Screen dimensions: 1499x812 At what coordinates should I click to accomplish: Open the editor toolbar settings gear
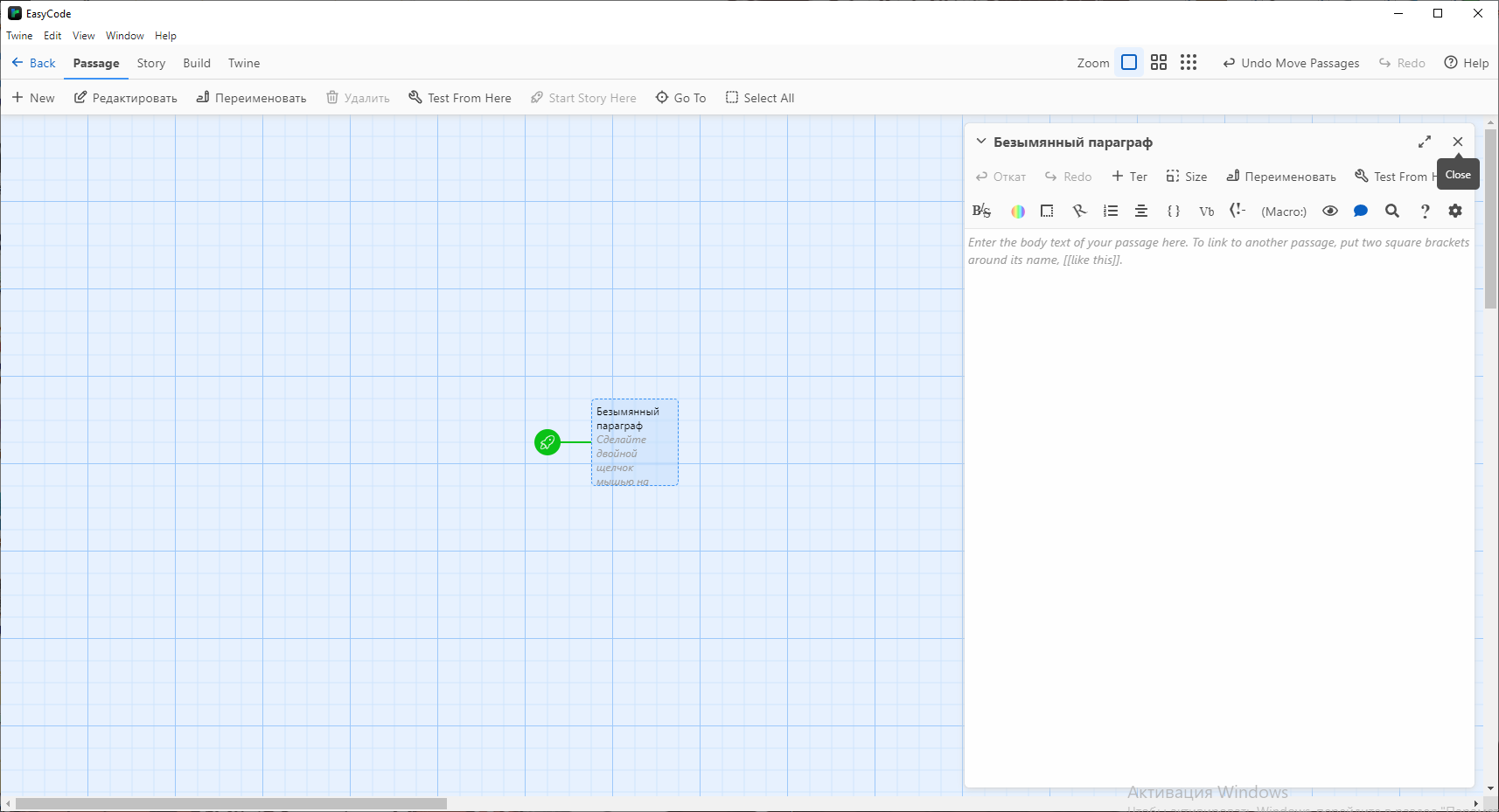pyautogui.click(x=1455, y=211)
